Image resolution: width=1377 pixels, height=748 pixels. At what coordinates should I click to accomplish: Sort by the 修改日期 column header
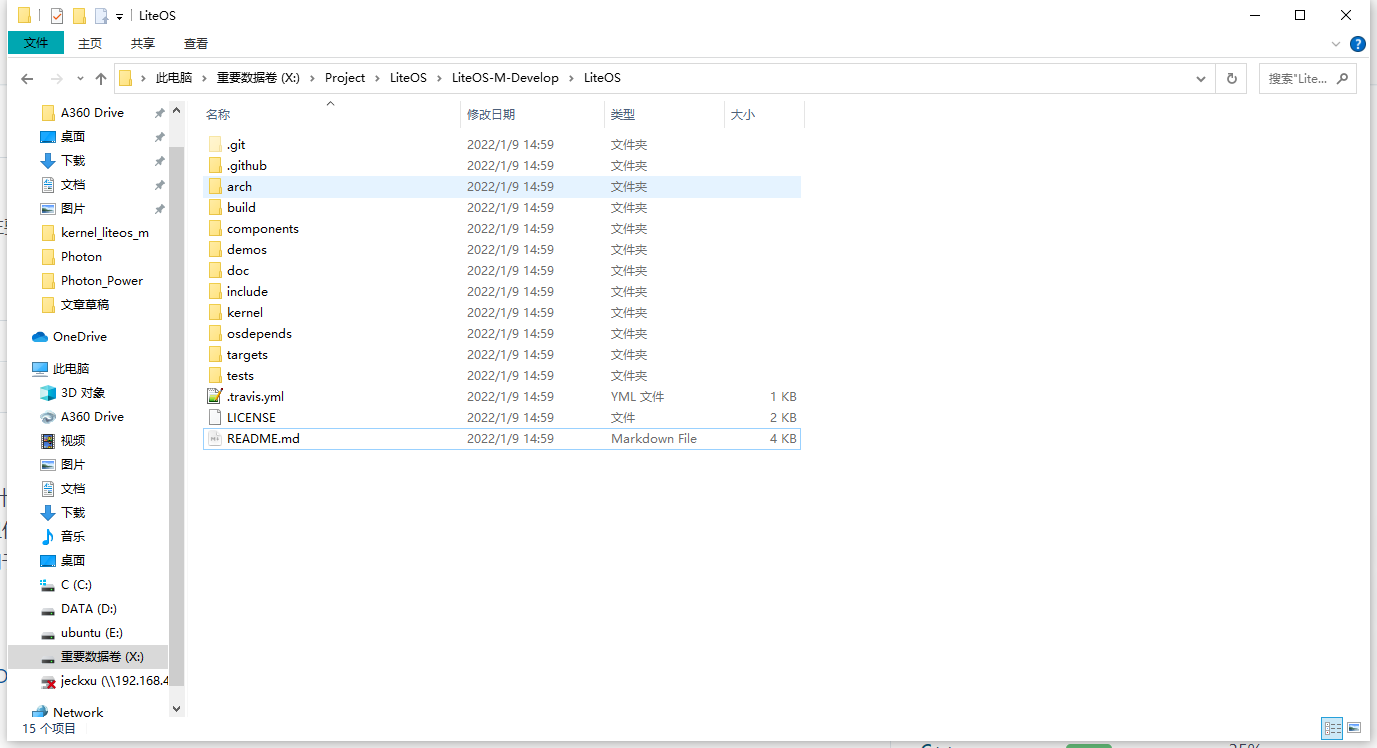[x=532, y=115]
